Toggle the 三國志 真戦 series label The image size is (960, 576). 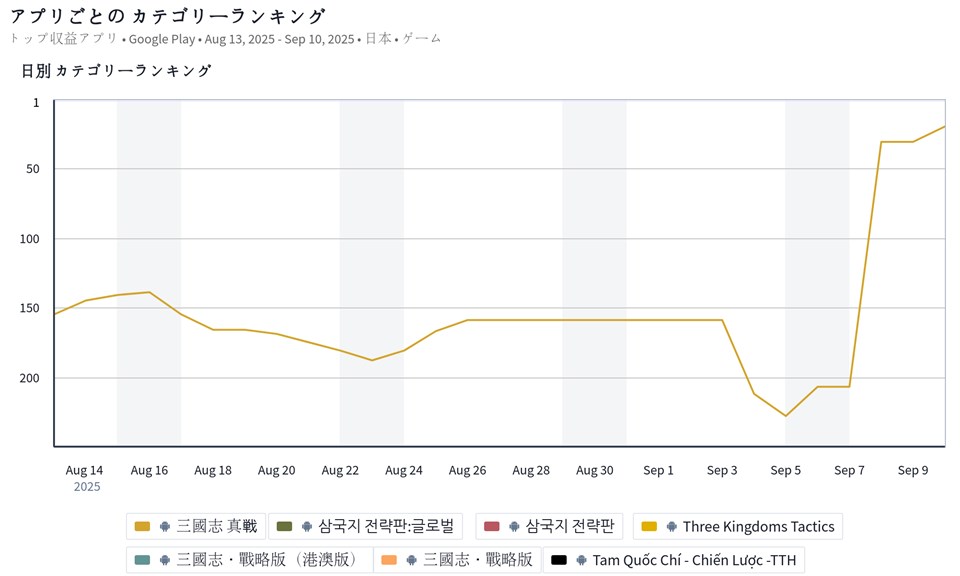tap(216, 527)
